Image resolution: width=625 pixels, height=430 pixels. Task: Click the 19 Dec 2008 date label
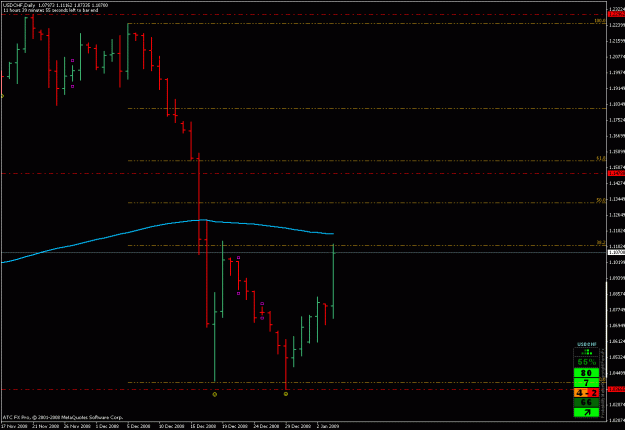pos(235,426)
